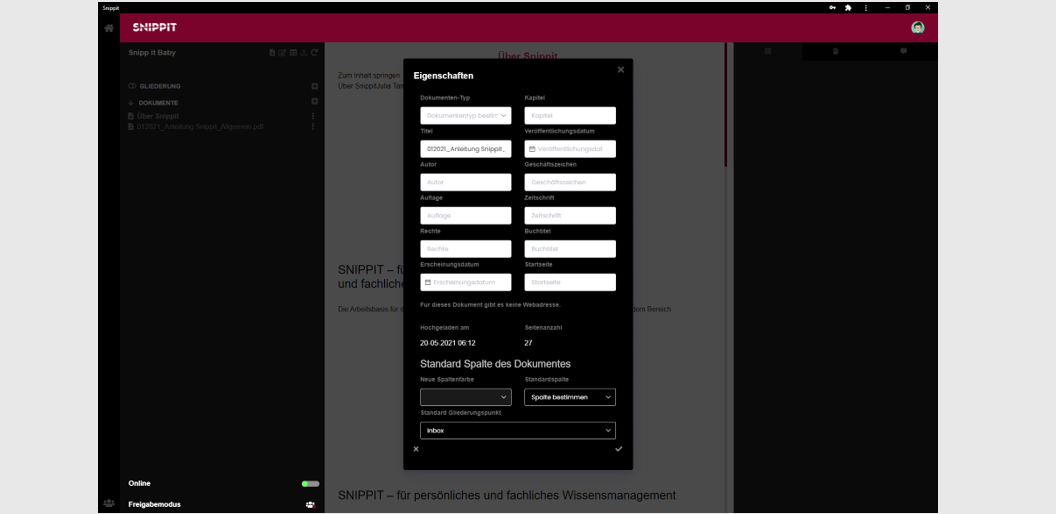The height and width of the screenshot is (514, 1056).
Task: Click into the Veröffentlichungsdatum field
Action: click(x=570, y=149)
